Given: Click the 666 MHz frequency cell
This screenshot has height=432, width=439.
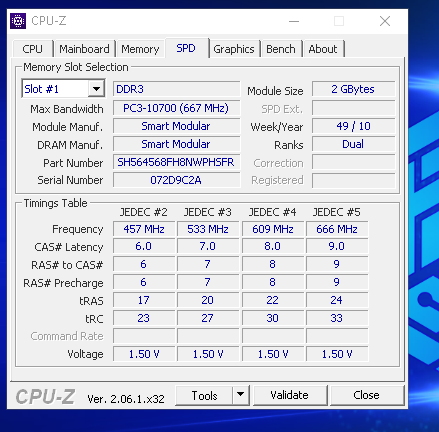Looking at the screenshot, I should (337, 229).
